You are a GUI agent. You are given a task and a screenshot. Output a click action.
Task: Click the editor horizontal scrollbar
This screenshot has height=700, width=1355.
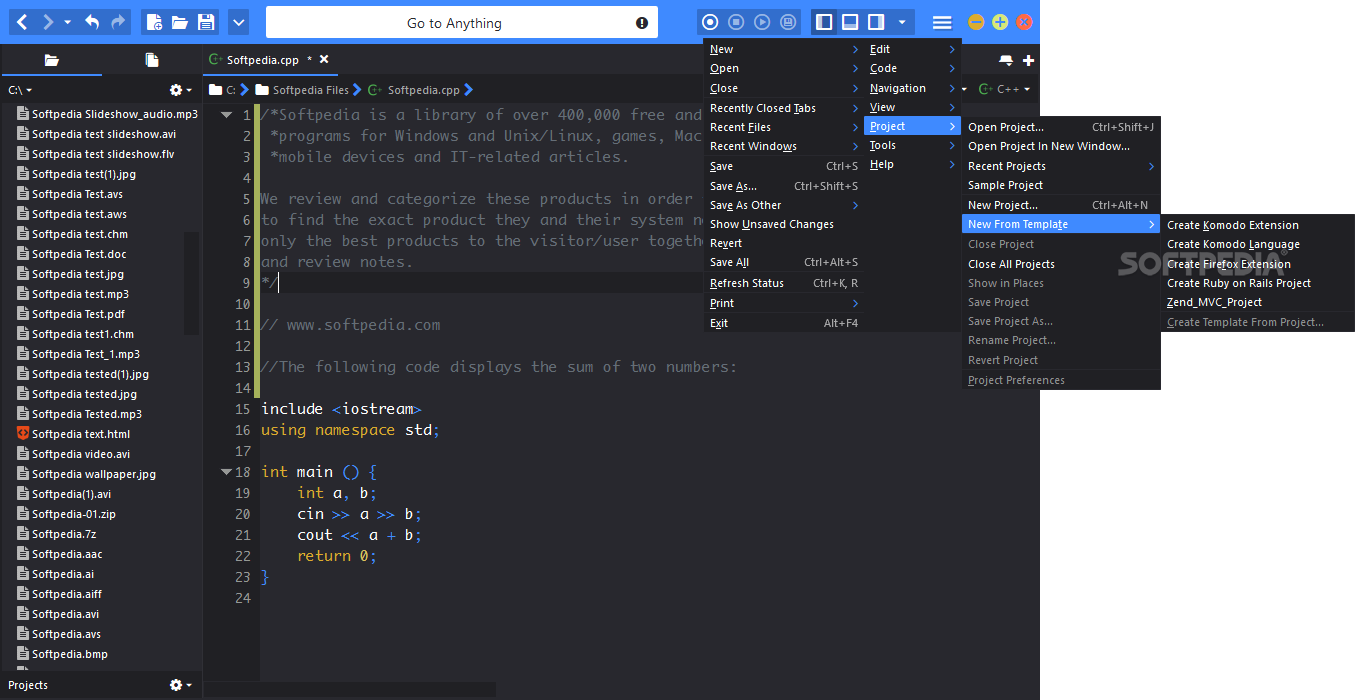(x=350, y=689)
